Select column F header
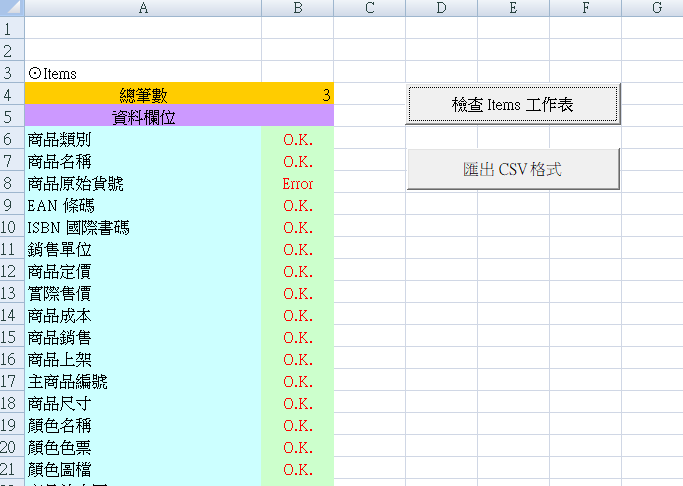Image resolution: width=683 pixels, height=486 pixels. pyautogui.click(x=585, y=8)
